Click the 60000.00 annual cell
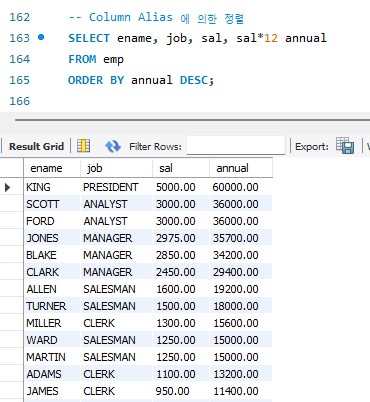The width and height of the screenshot is (370, 402). point(241,187)
